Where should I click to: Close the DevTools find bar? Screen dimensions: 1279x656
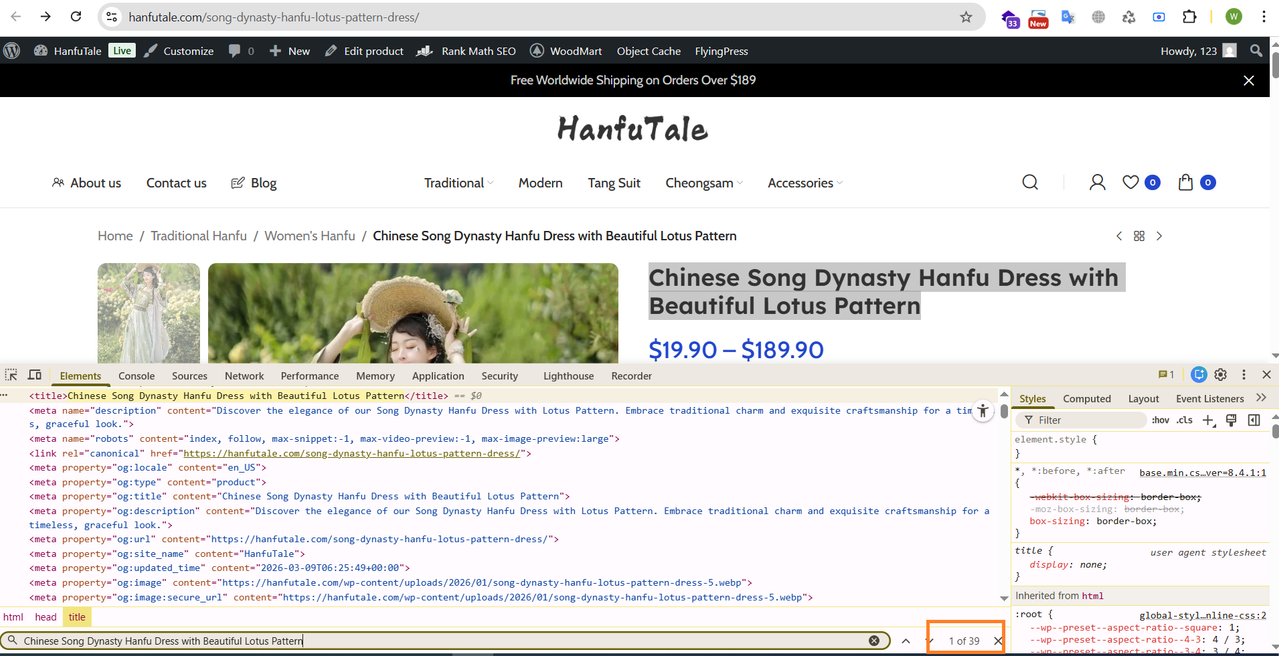tap(998, 641)
